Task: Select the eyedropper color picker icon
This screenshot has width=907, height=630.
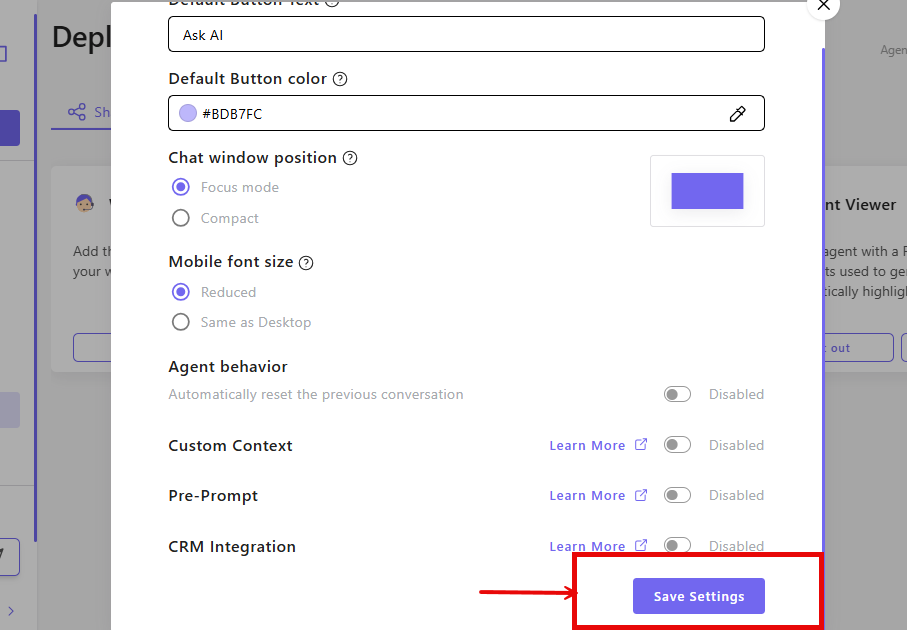Action: tap(738, 113)
